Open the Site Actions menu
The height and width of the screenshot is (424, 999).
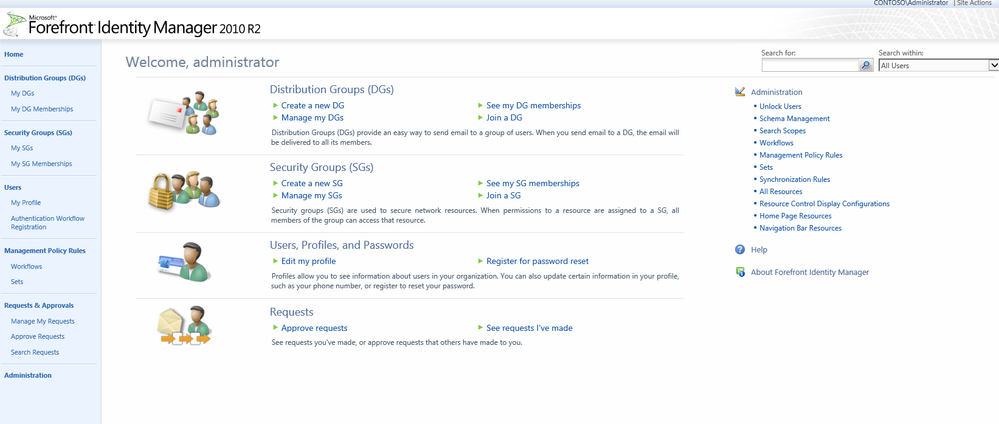(x=976, y=4)
